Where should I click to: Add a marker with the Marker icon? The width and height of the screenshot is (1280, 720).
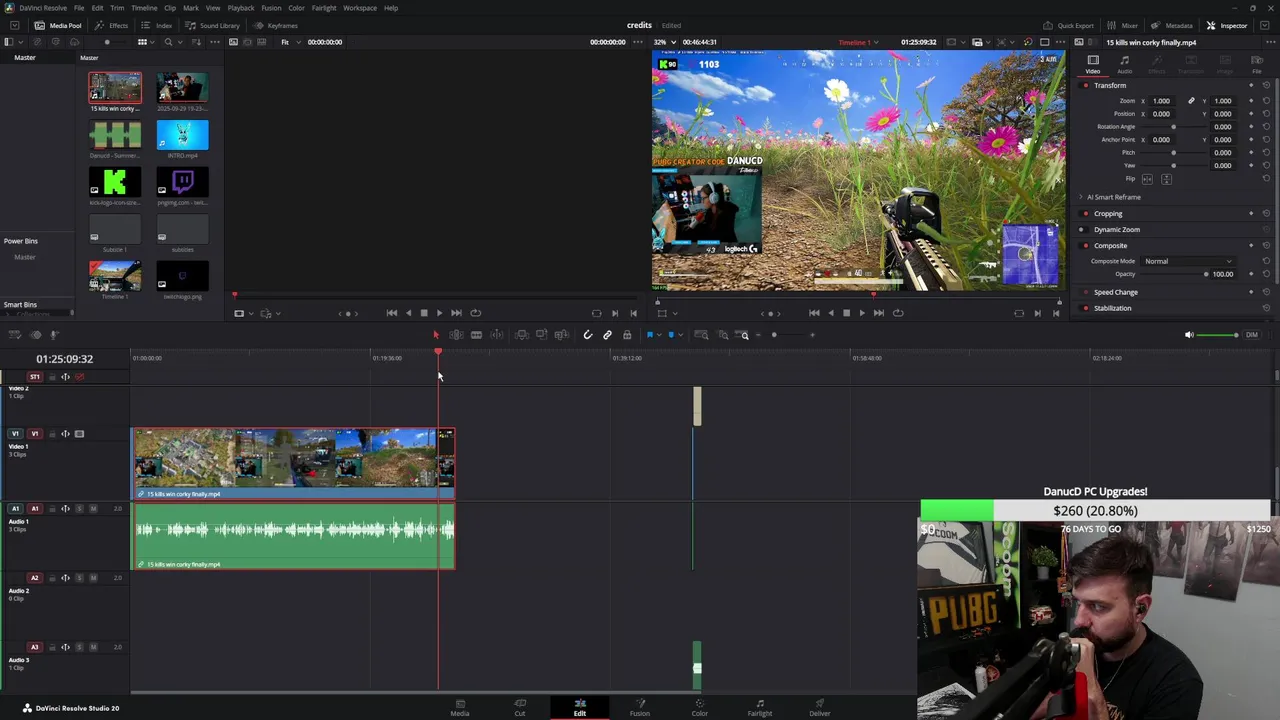(671, 335)
